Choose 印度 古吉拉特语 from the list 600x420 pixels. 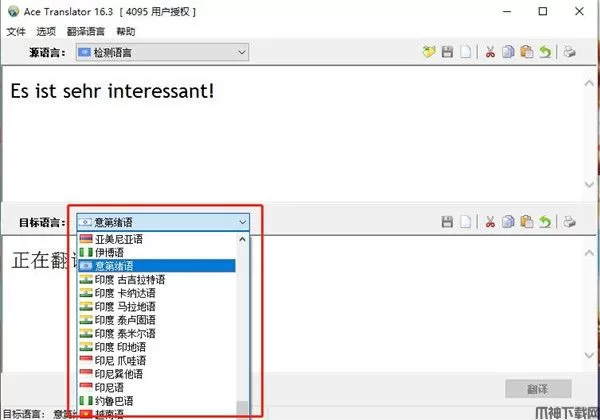[x=157, y=280]
